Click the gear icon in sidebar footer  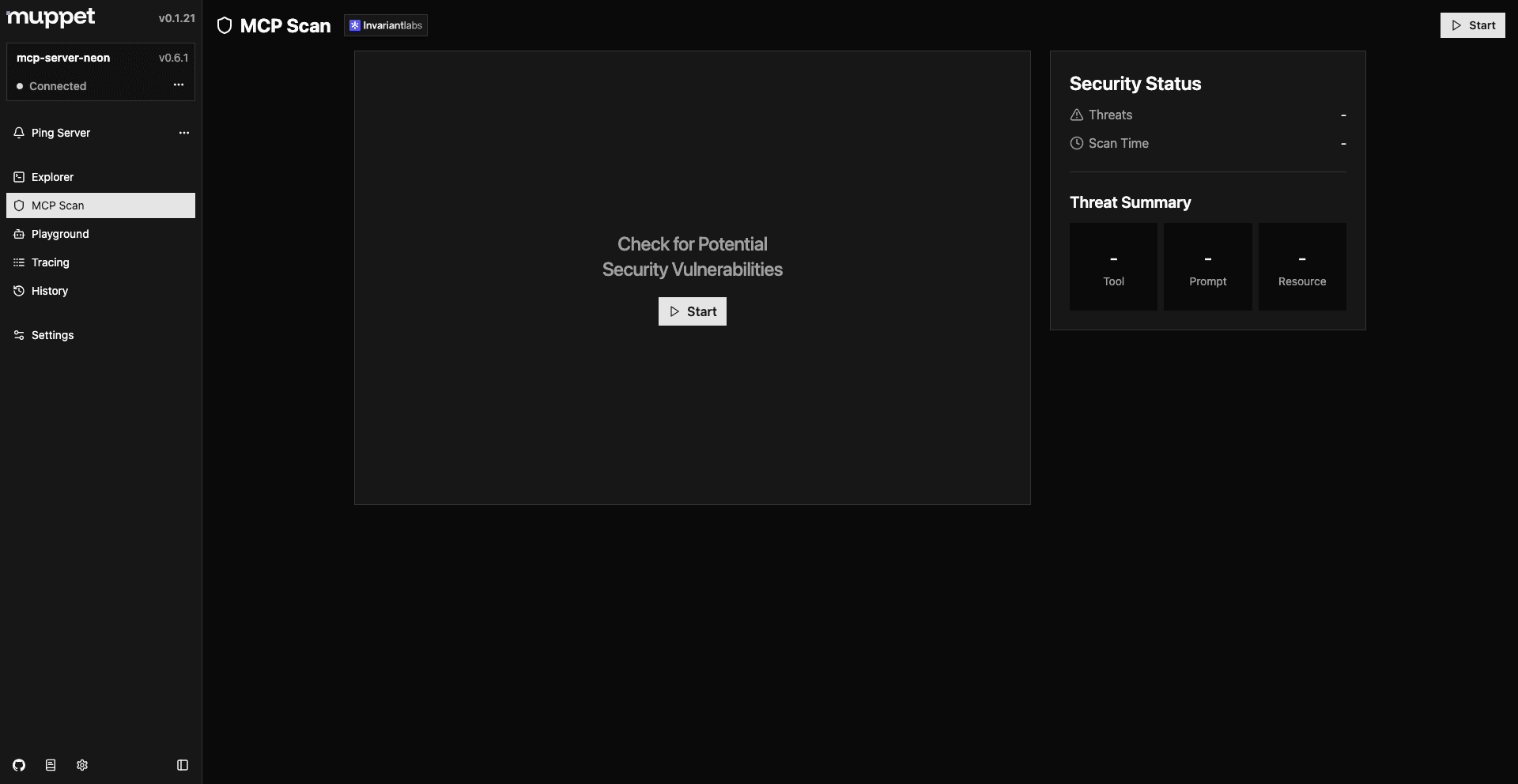(x=82, y=765)
